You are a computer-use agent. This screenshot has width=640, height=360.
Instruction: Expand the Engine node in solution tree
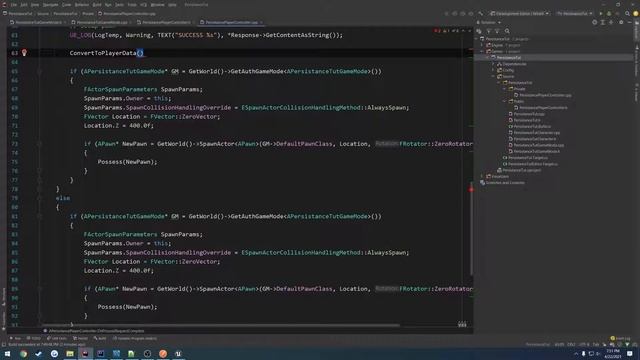click(x=482, y=45)
